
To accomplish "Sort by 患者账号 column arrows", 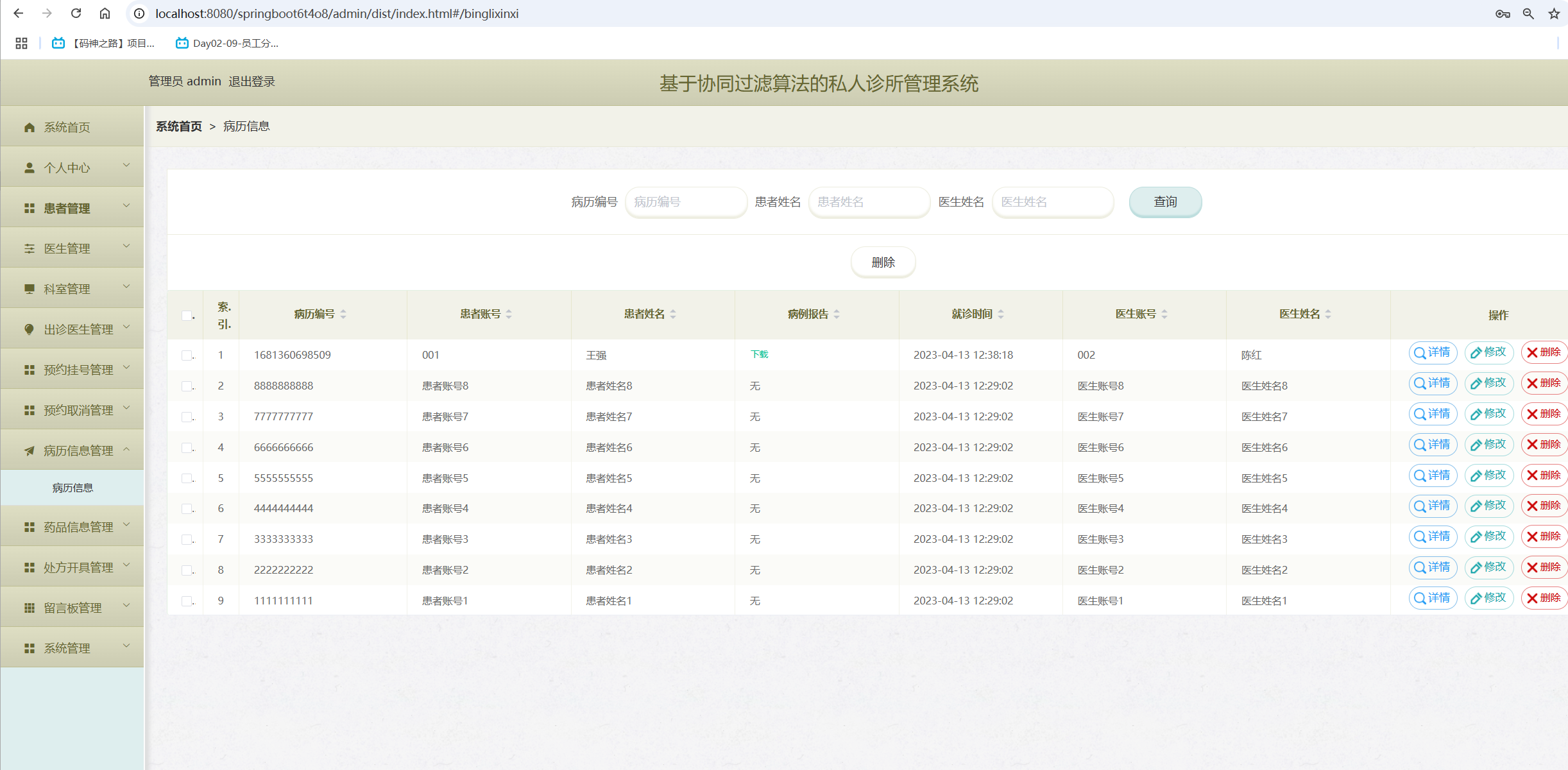I will coord(509,314).
